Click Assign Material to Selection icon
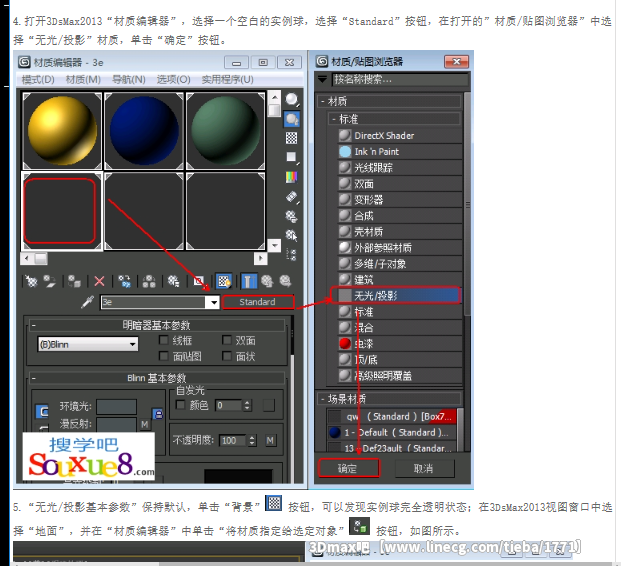621x566 pixels. click(74, 281)
